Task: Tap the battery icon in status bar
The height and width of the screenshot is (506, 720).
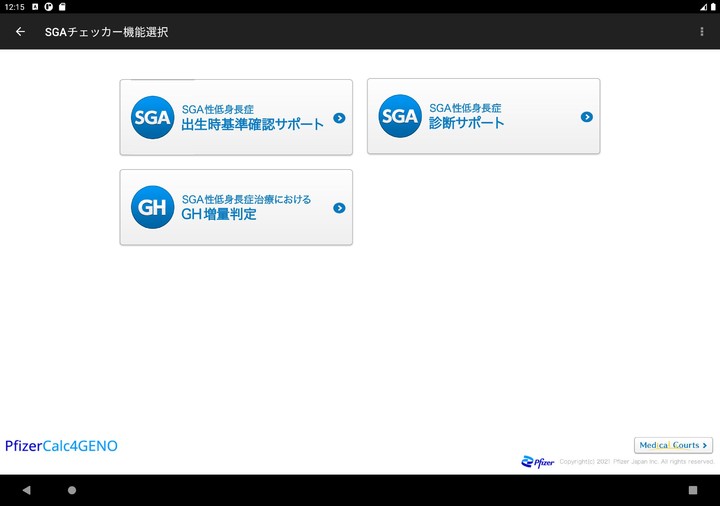Action: [704, 6]
